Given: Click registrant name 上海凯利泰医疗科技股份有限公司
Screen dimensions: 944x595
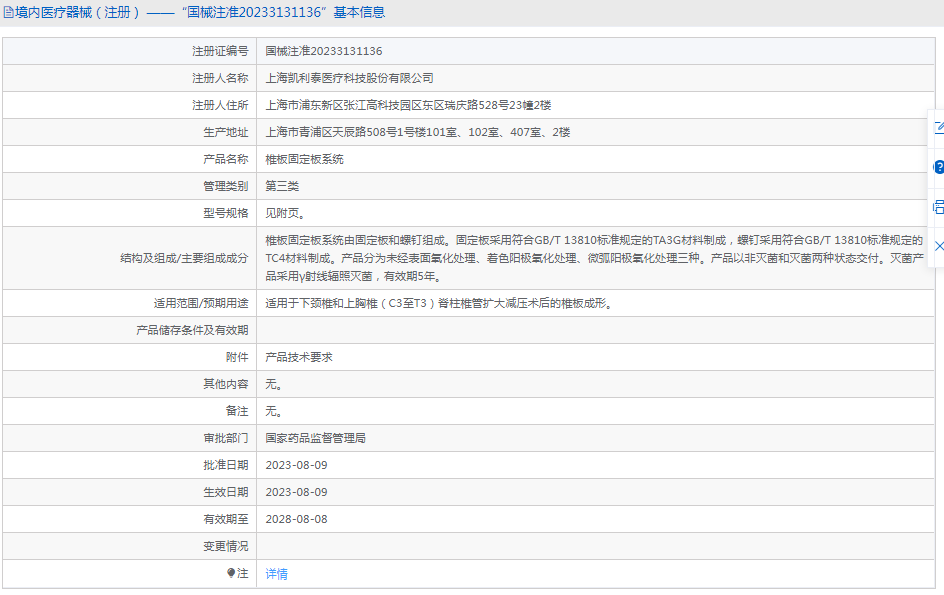Looking at the screenshot, I should 350,78.
